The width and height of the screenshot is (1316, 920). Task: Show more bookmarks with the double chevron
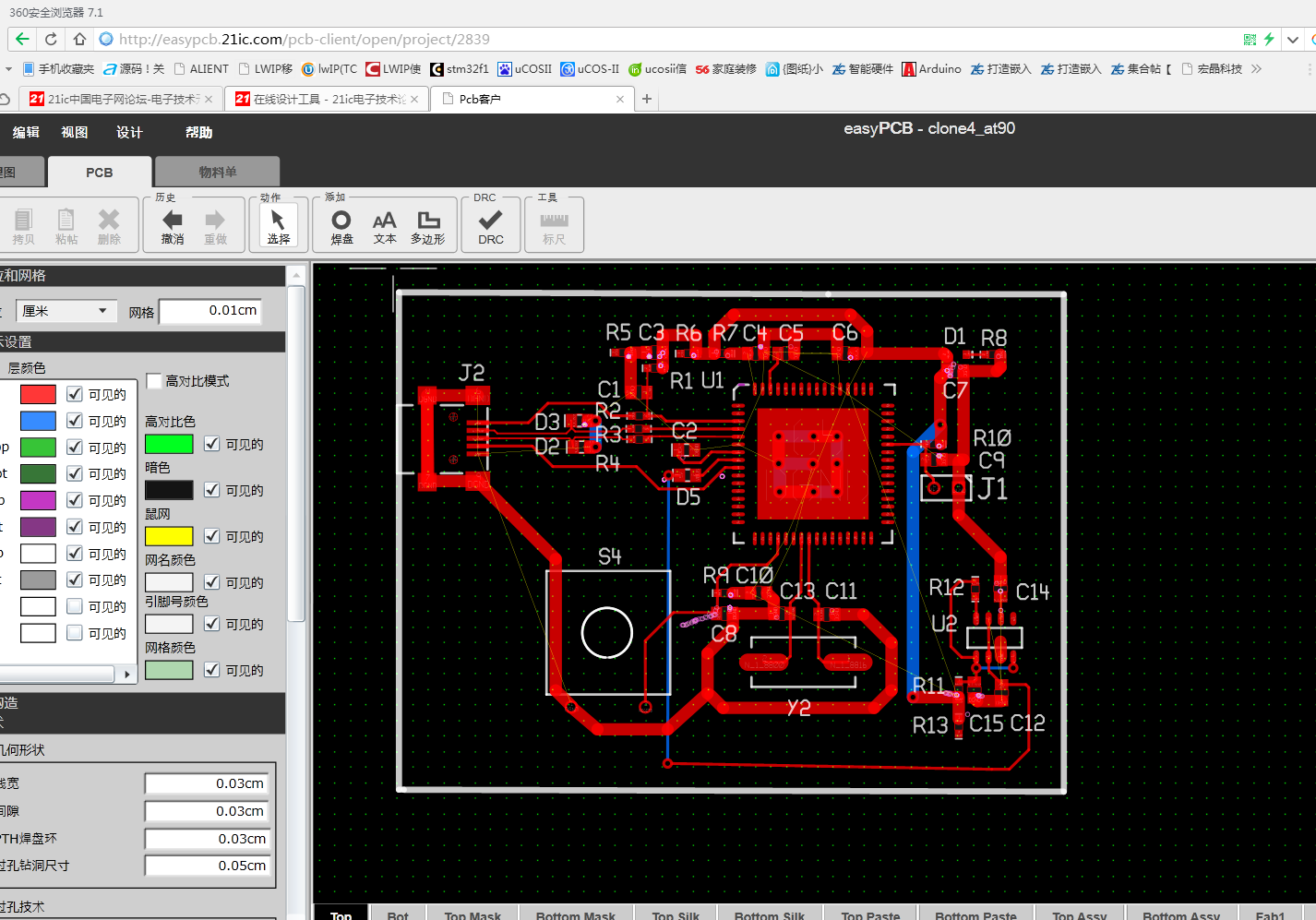click(1256, 69)
